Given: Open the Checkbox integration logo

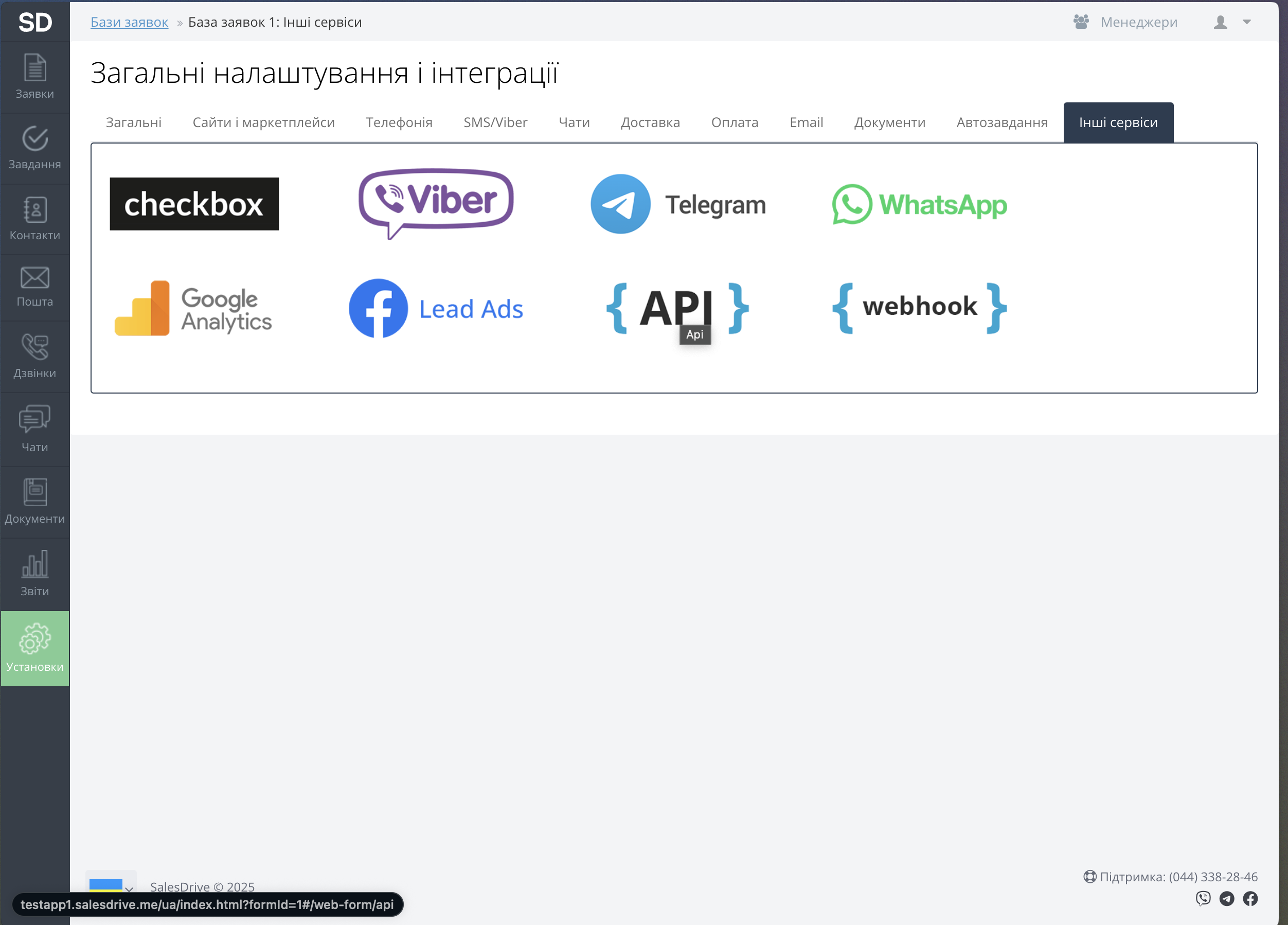Looking at the screenshot, I should coord(194,204).
